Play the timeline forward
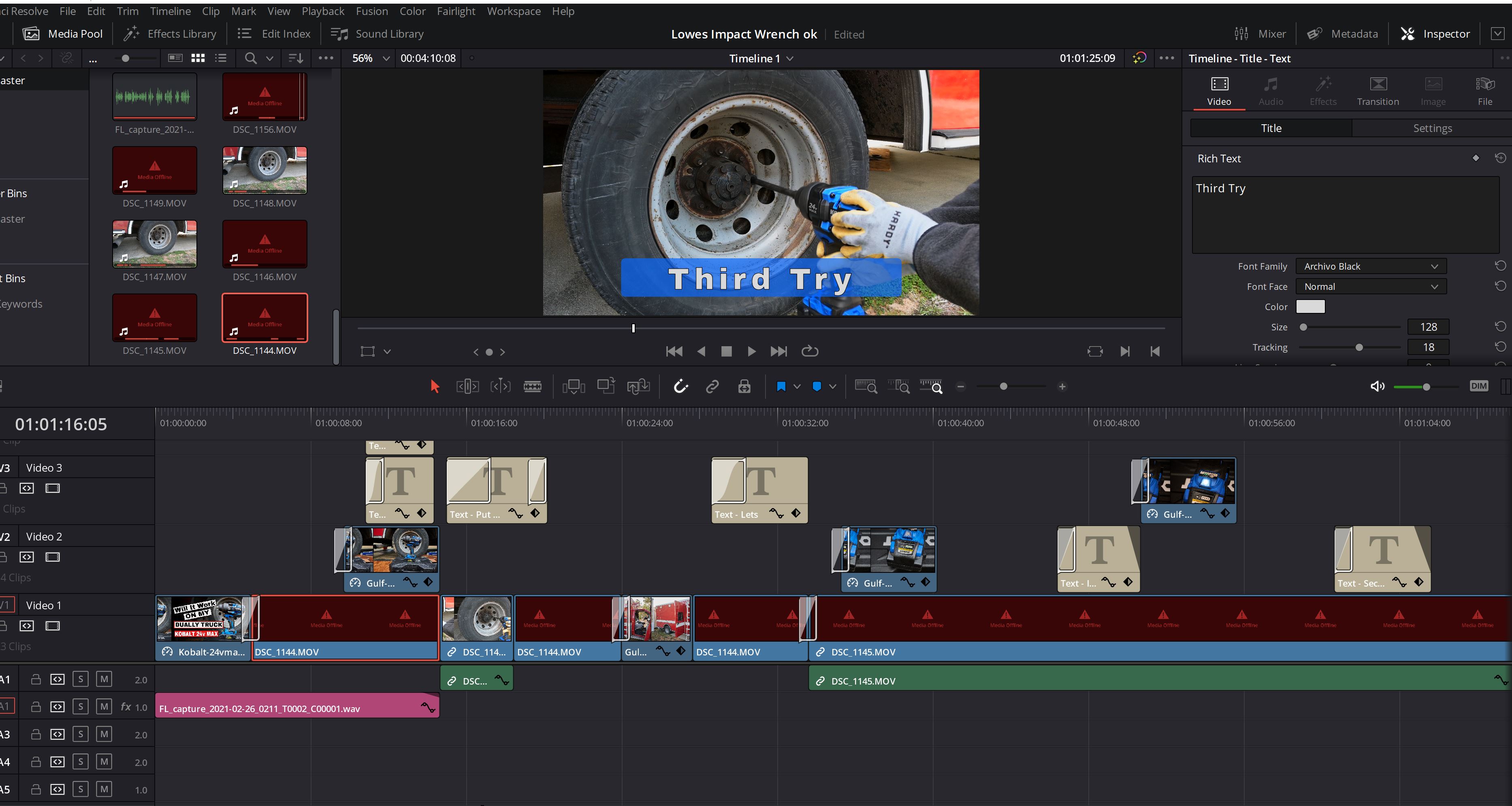 pyautogui.click(x=751, y=351)
